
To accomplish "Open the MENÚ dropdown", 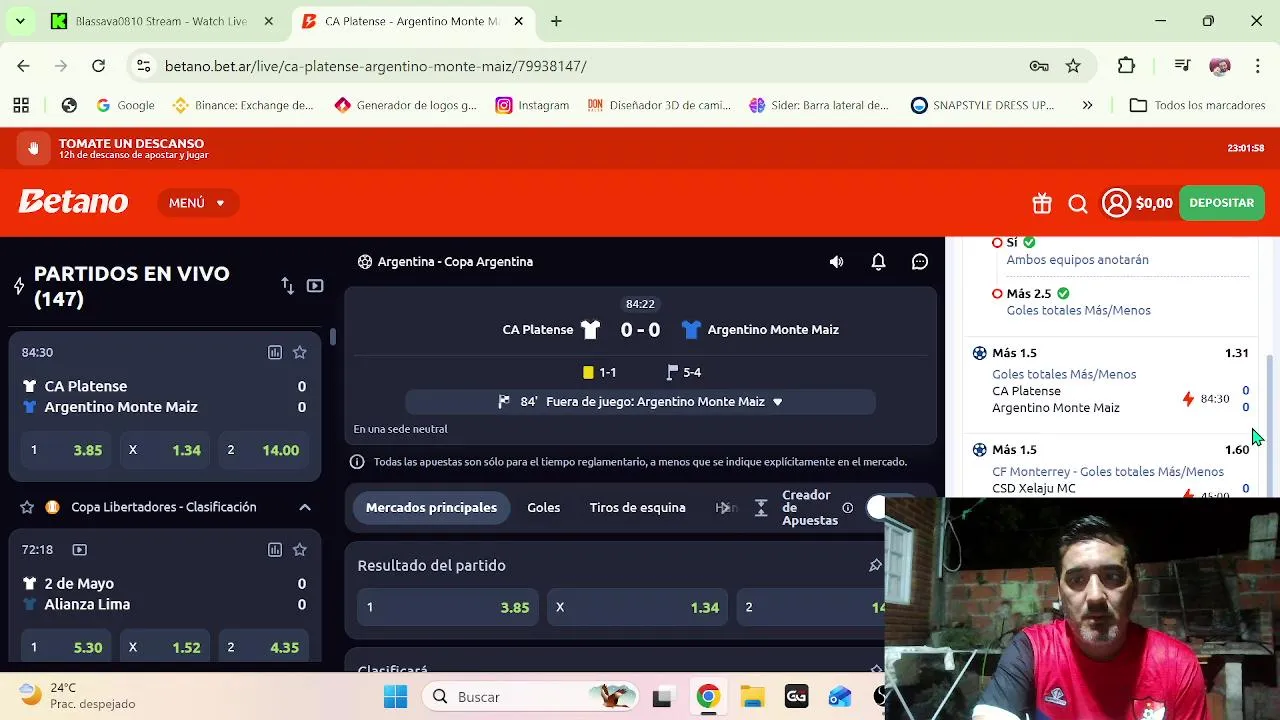I will pos(197,203).
